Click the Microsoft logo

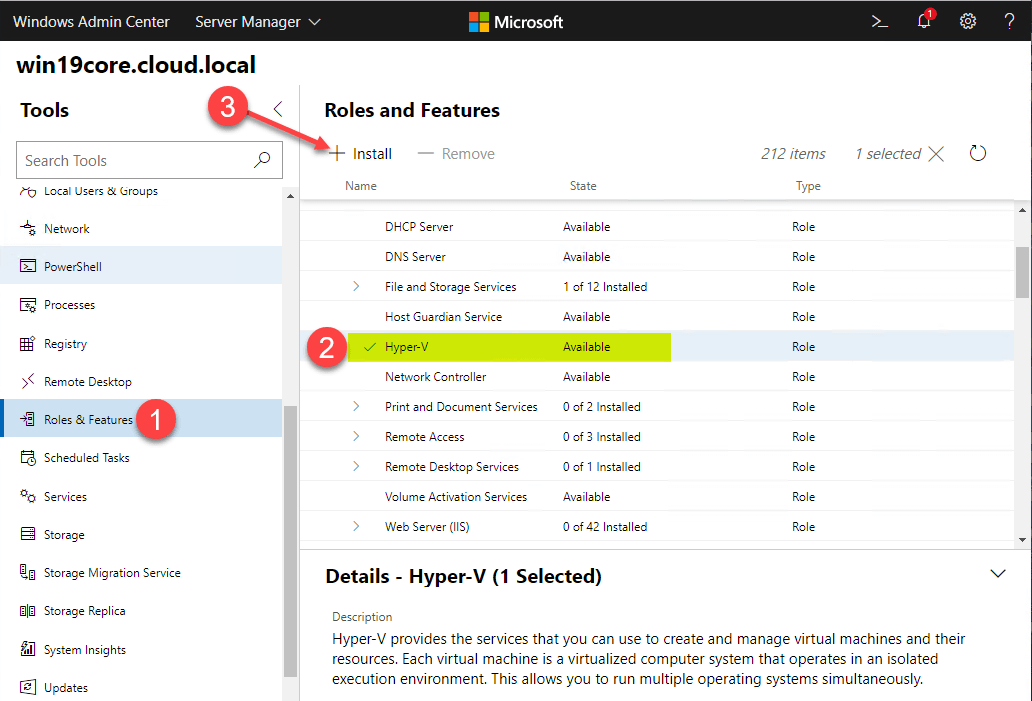tap(515, 22)
